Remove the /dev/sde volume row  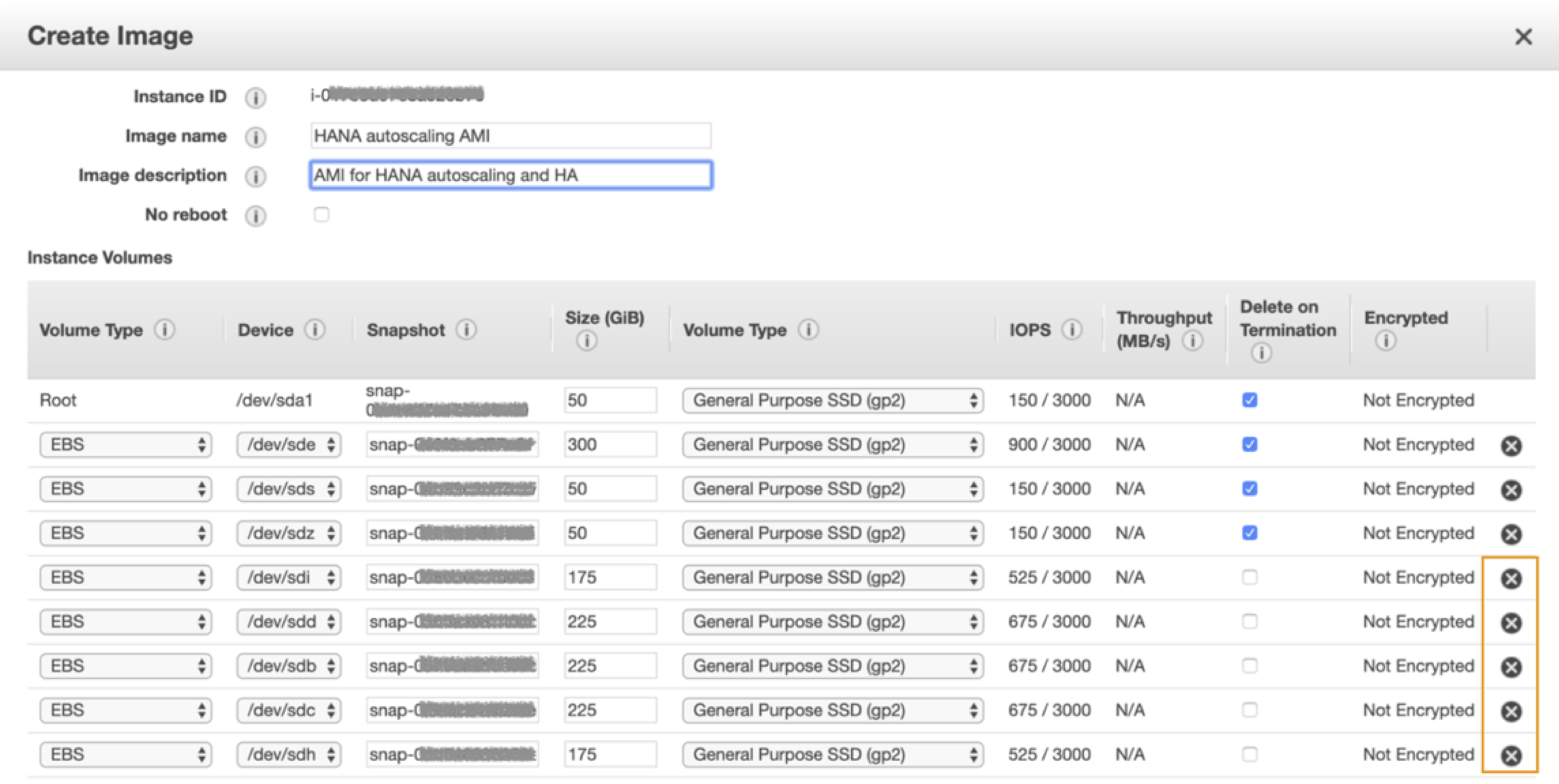click(1511, 446)
